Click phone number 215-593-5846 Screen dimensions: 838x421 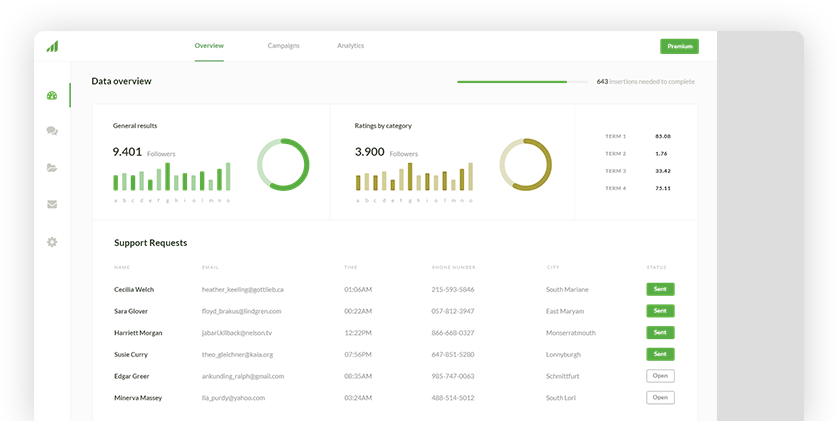[453, 290]
